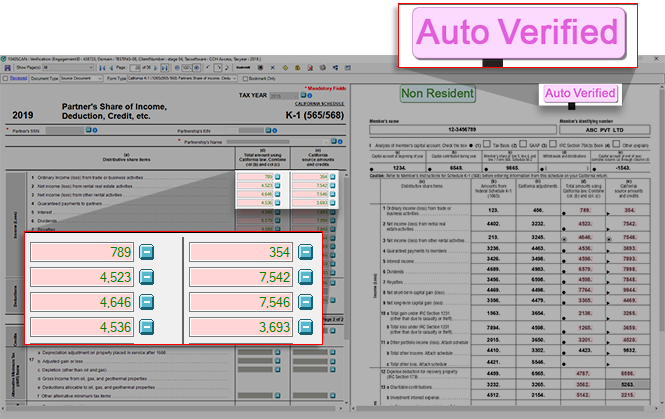Open the Tax Year dropdown
This screenshot has height=419, width=665.
coord(284,96)
